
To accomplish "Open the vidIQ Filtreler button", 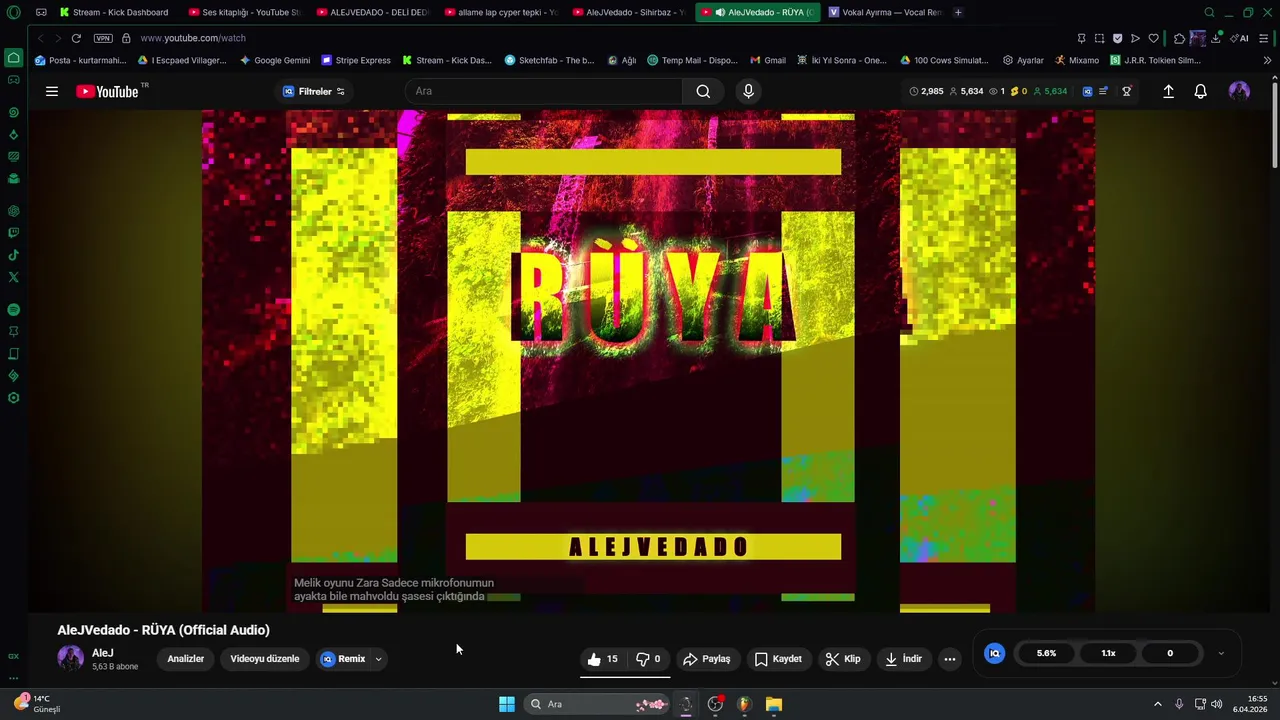I will tap(314, 91).
